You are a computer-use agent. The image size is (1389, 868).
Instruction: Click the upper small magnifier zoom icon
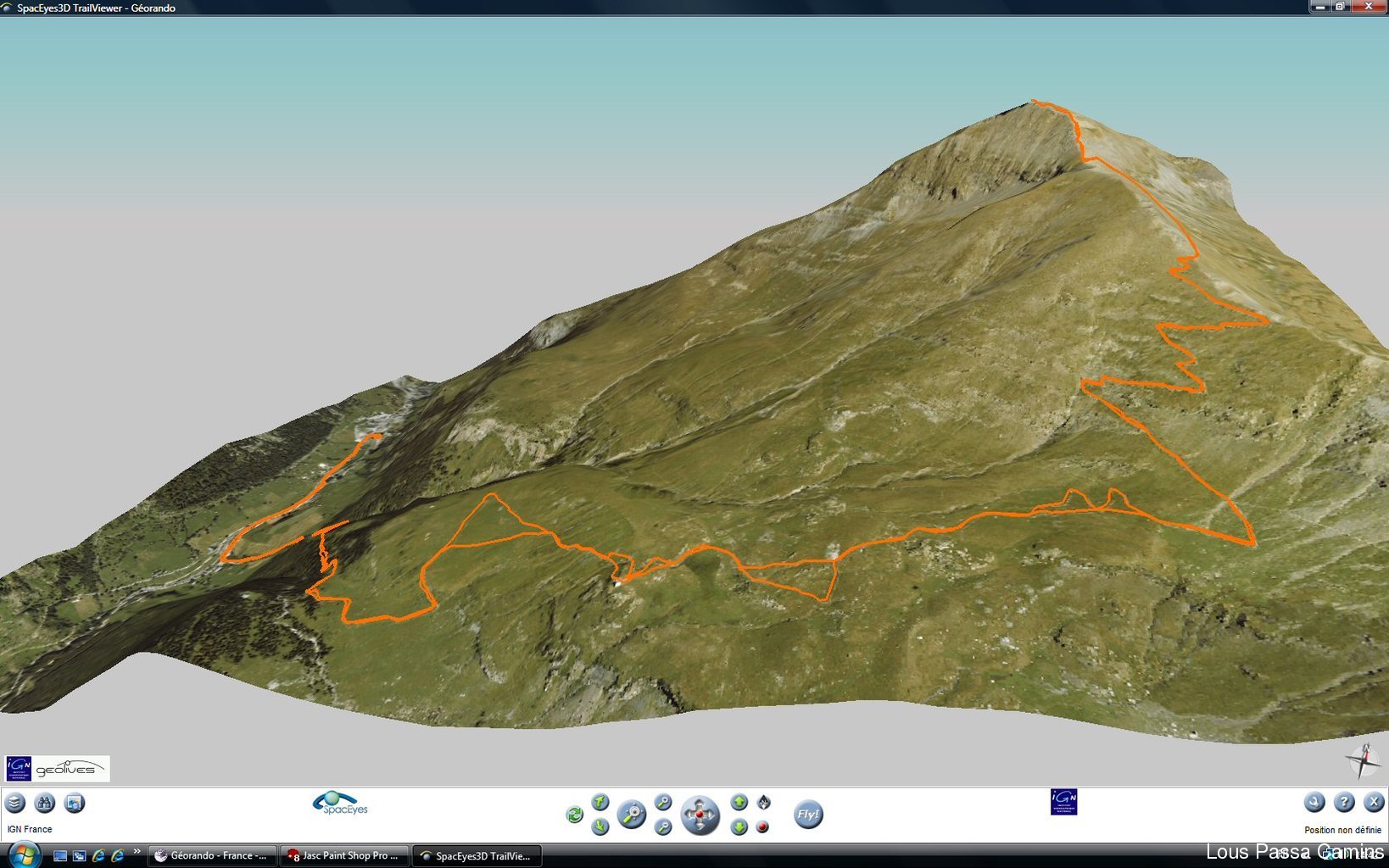pos(663,802)
